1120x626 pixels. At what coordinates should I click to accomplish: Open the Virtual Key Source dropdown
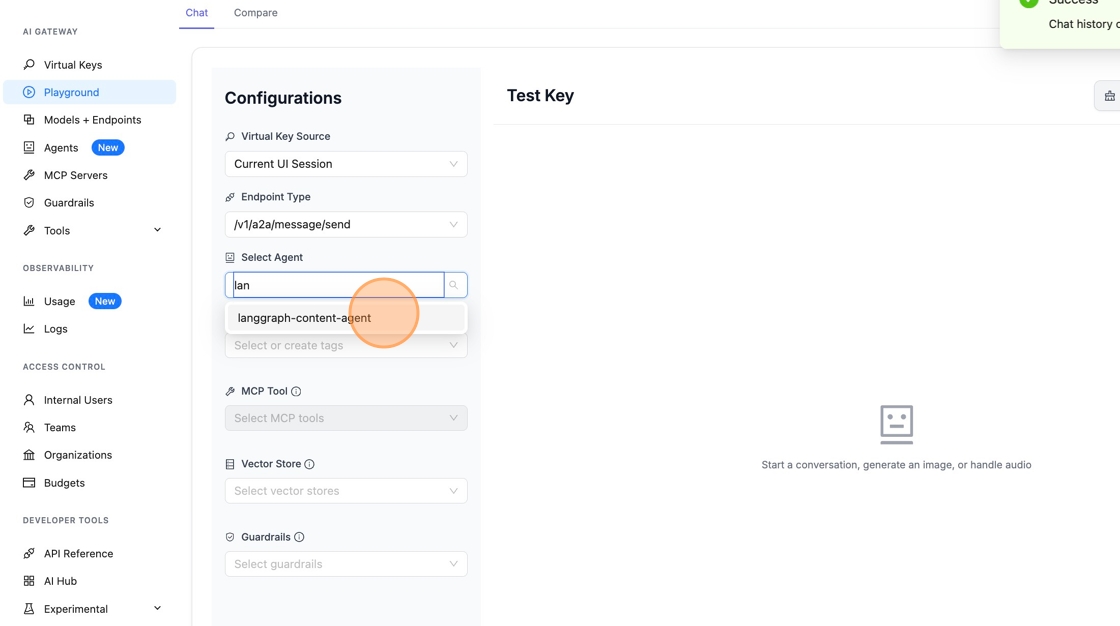tap(345, 164)
